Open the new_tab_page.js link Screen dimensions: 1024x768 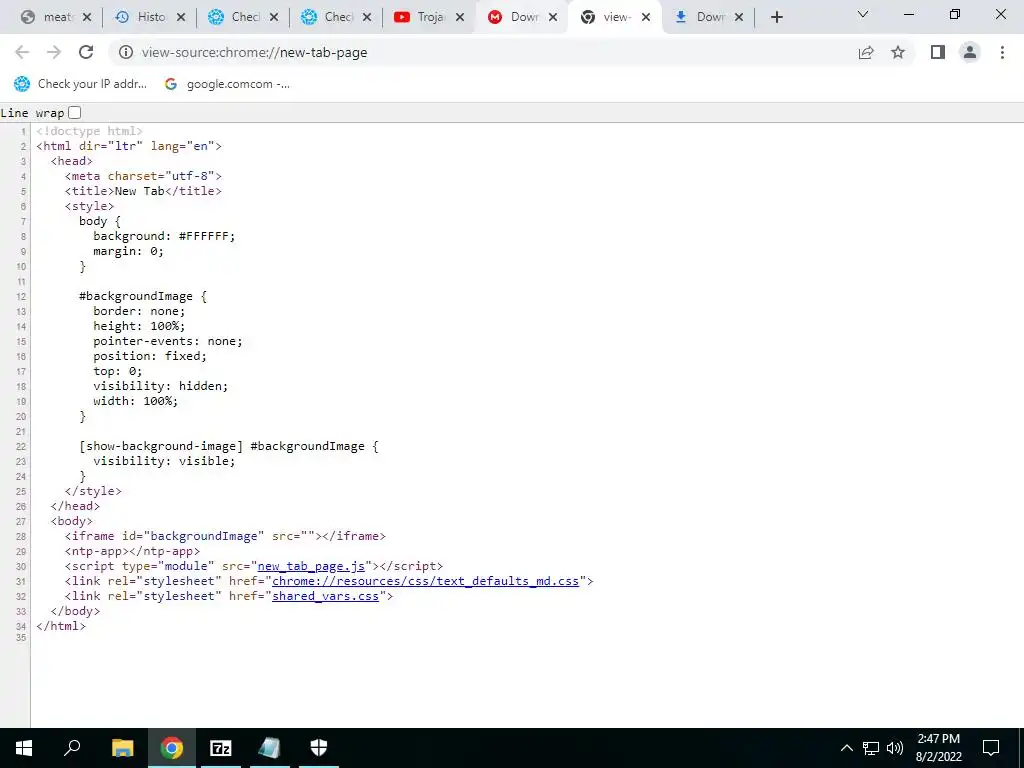click(x=311, y=566)
